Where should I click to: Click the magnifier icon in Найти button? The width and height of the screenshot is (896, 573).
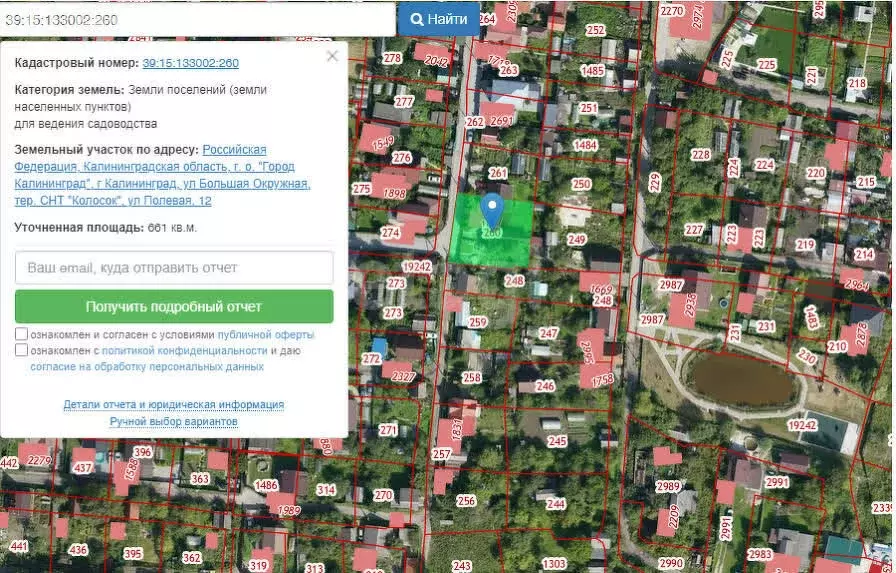point(416,19)
